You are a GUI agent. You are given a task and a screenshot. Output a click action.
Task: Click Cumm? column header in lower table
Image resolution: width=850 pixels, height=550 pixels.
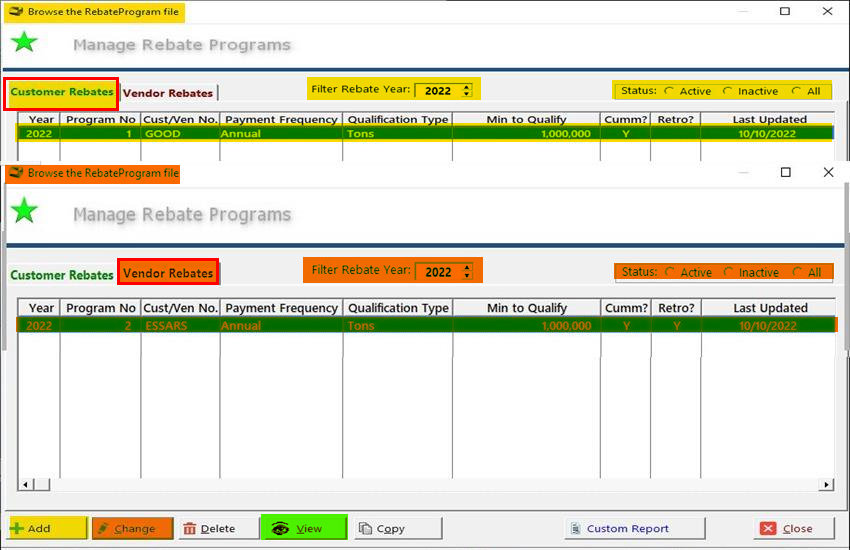click(x=626, y=308)
